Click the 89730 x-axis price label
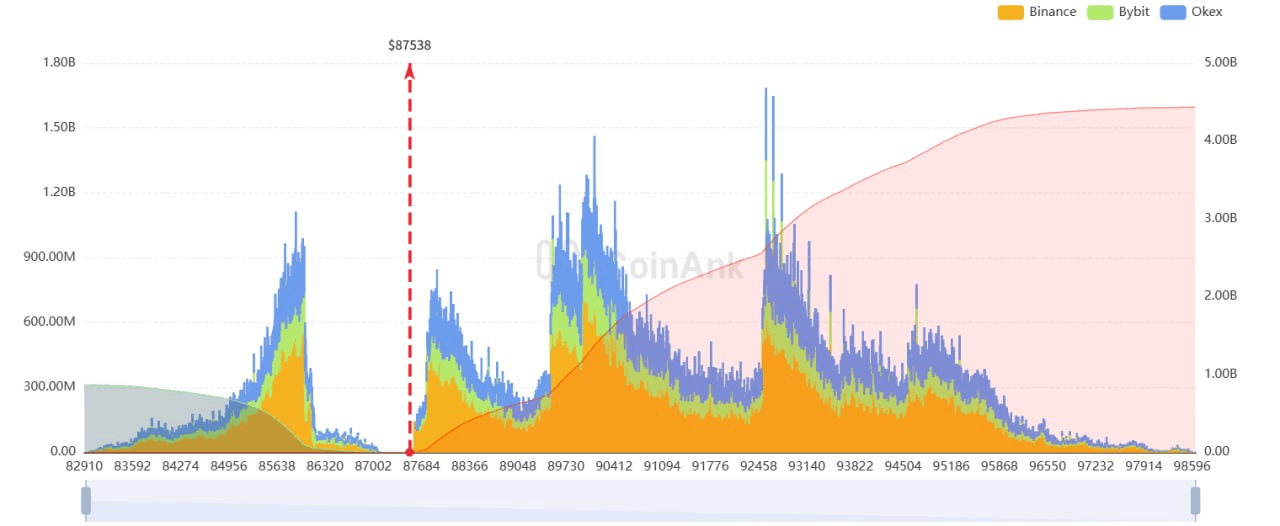This screenshot has height=526, width=1280. tap(567, 466)
